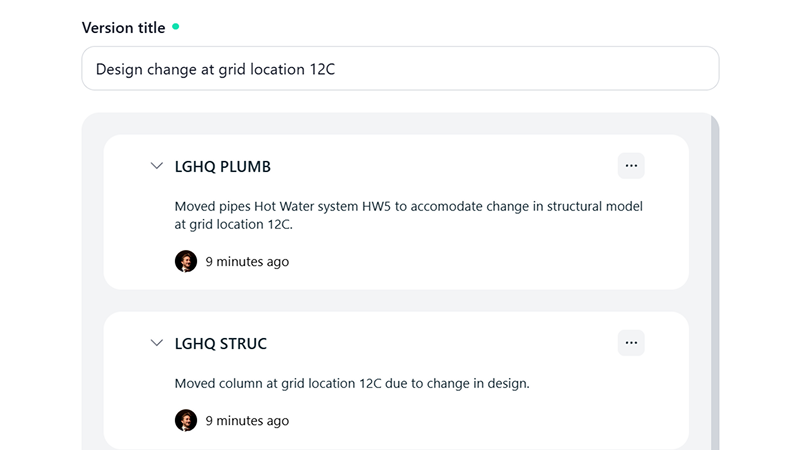Click the moved column description text

[x=351, y=383]
